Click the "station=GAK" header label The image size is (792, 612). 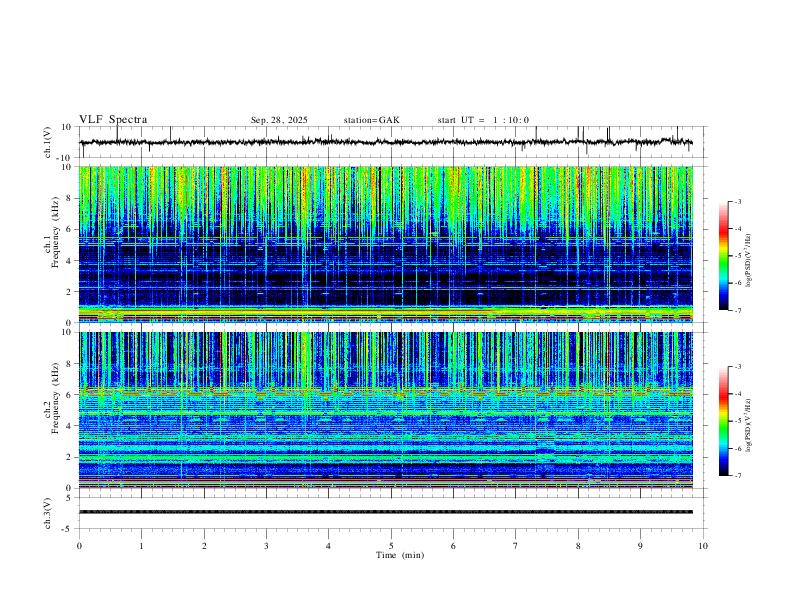pos(371,120)
